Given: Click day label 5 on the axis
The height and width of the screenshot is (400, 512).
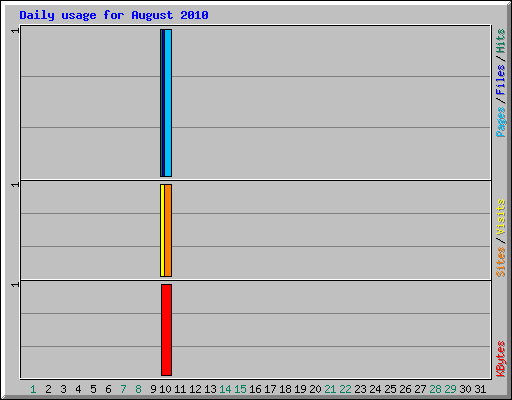Looking at the screenshot, I should (x=93, y=389).
